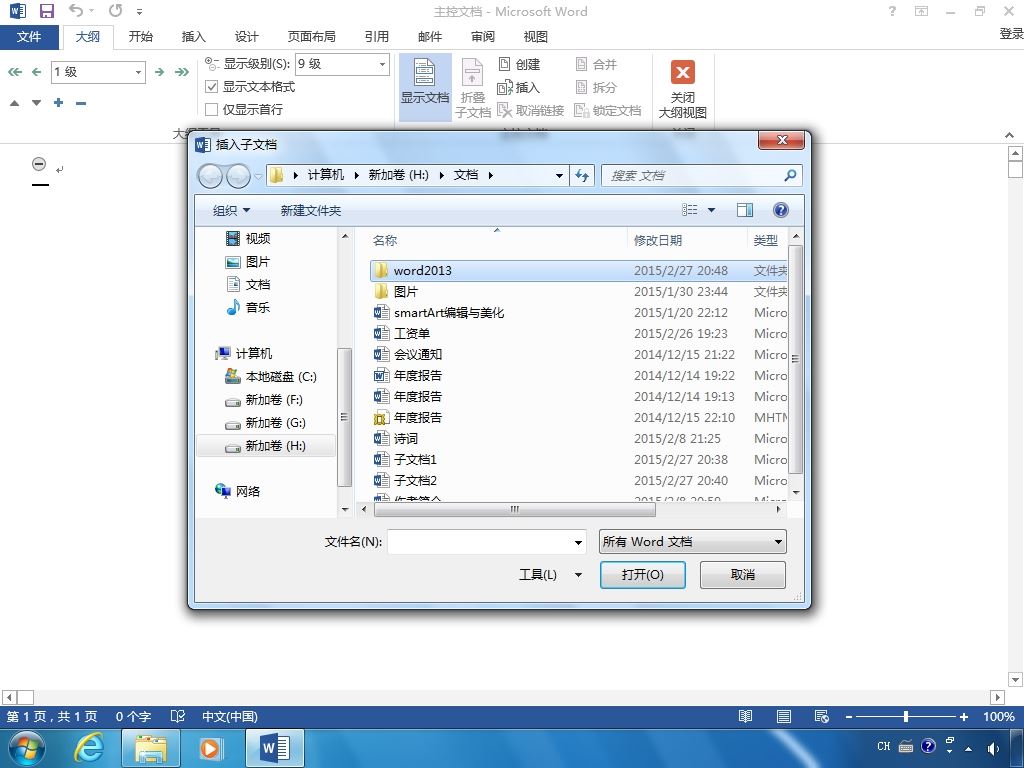This screenshot has width=1024, height=768.
Task: Promote to Heading 1 double-arrow icon
Action: [x=14, y=72]
